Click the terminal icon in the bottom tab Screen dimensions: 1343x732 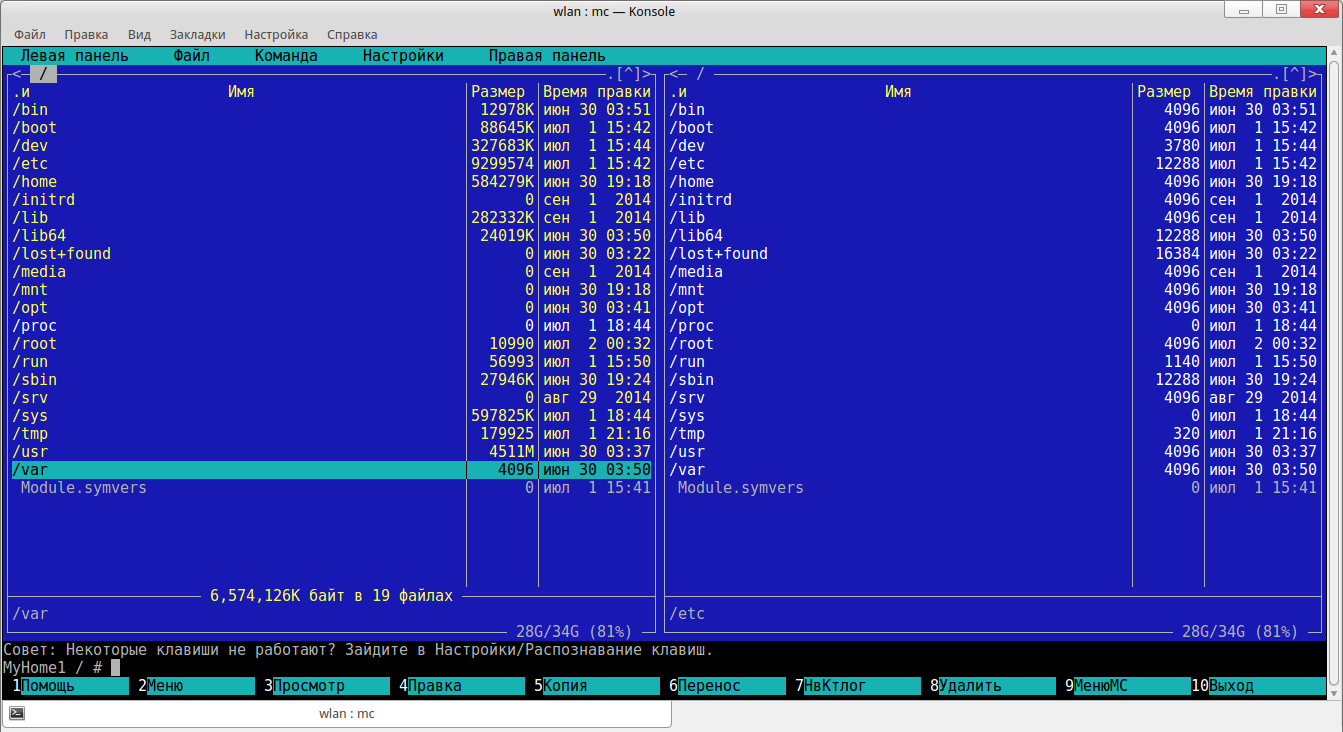pyautogui.click(x=17, y=713)
